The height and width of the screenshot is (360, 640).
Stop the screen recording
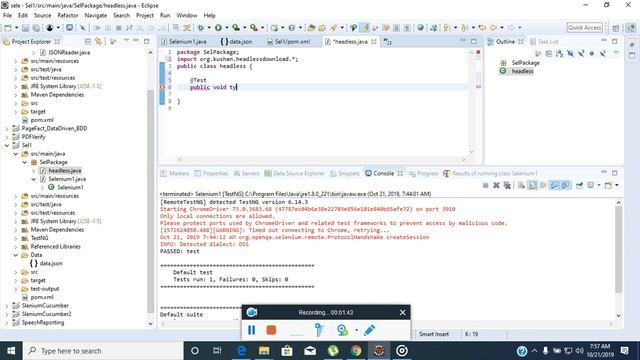tap(271, 330)
